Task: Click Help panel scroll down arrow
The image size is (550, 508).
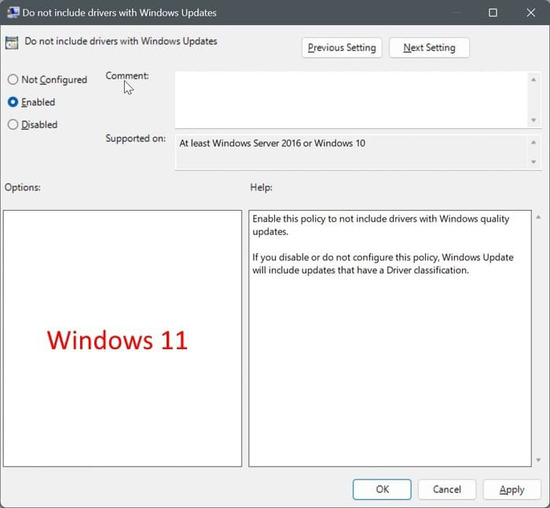Action: [538, 460]
